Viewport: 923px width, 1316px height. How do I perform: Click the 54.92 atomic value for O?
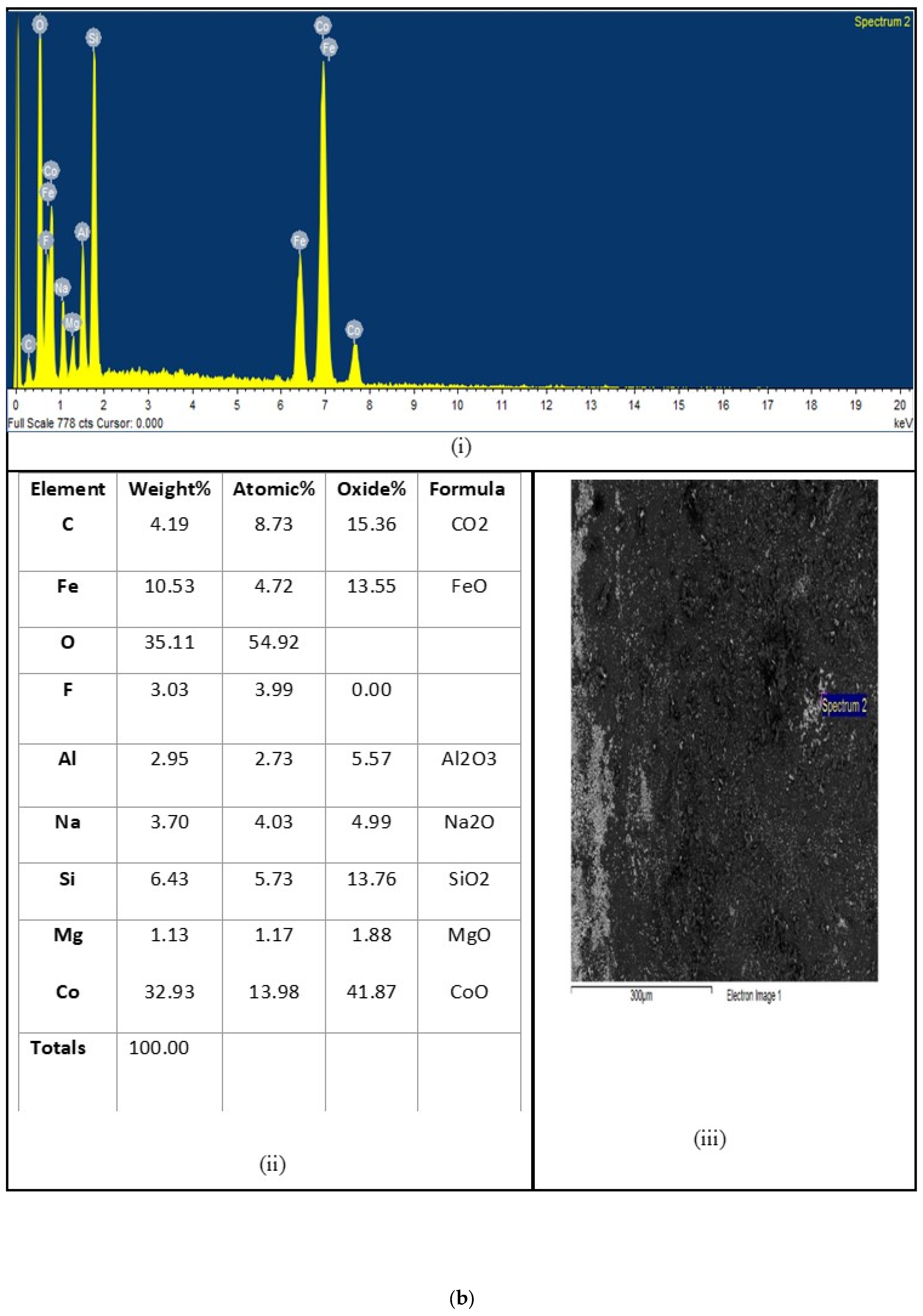(274, 642)
